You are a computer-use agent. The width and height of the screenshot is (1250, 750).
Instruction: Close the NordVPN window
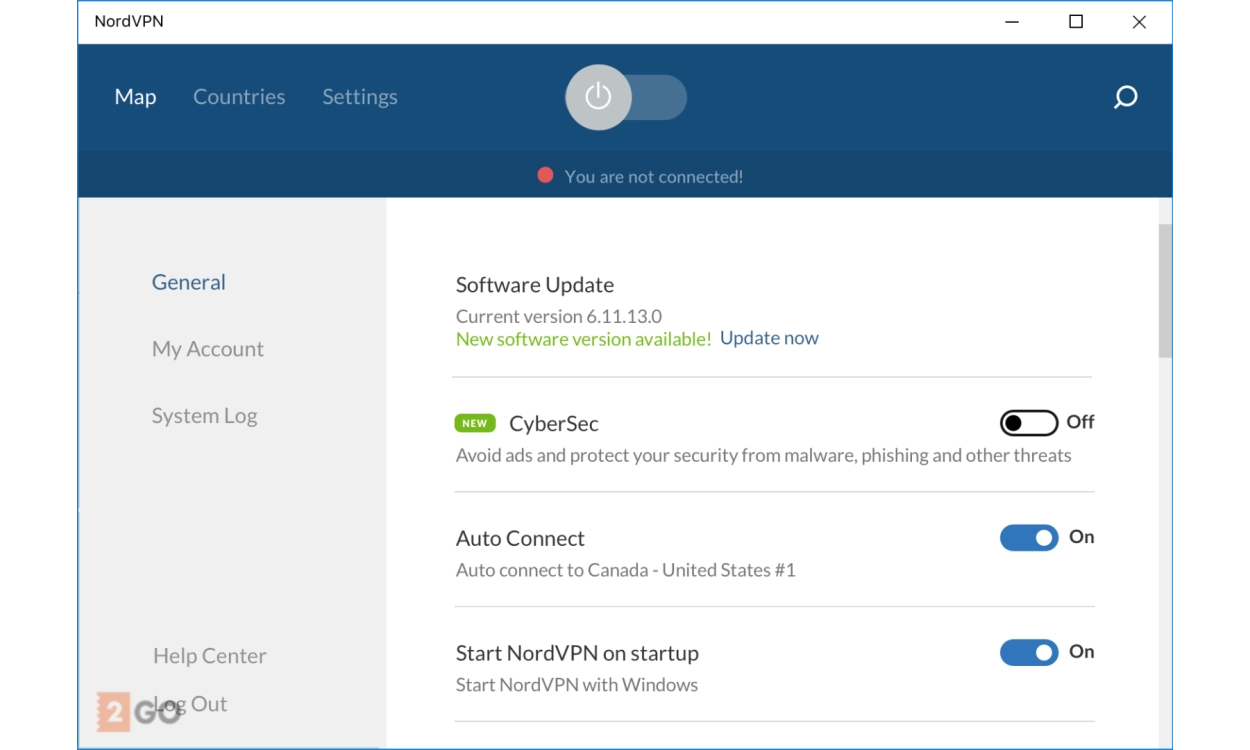click(1139, 22)
